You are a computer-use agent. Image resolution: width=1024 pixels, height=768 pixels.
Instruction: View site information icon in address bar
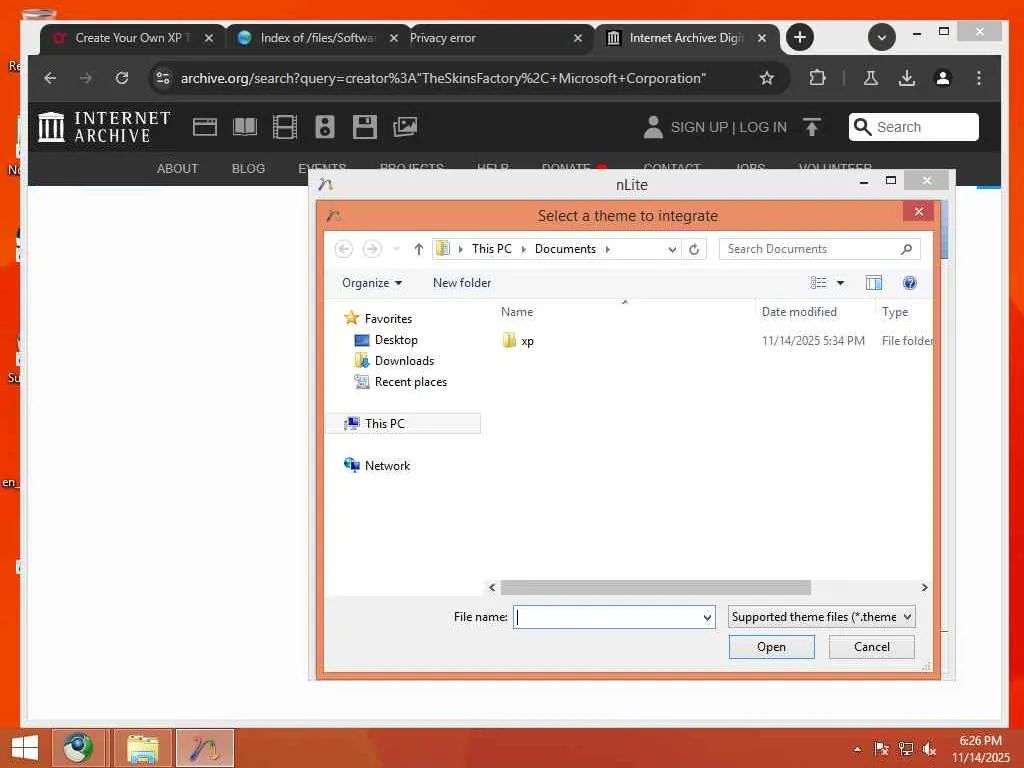pos(163,78)
